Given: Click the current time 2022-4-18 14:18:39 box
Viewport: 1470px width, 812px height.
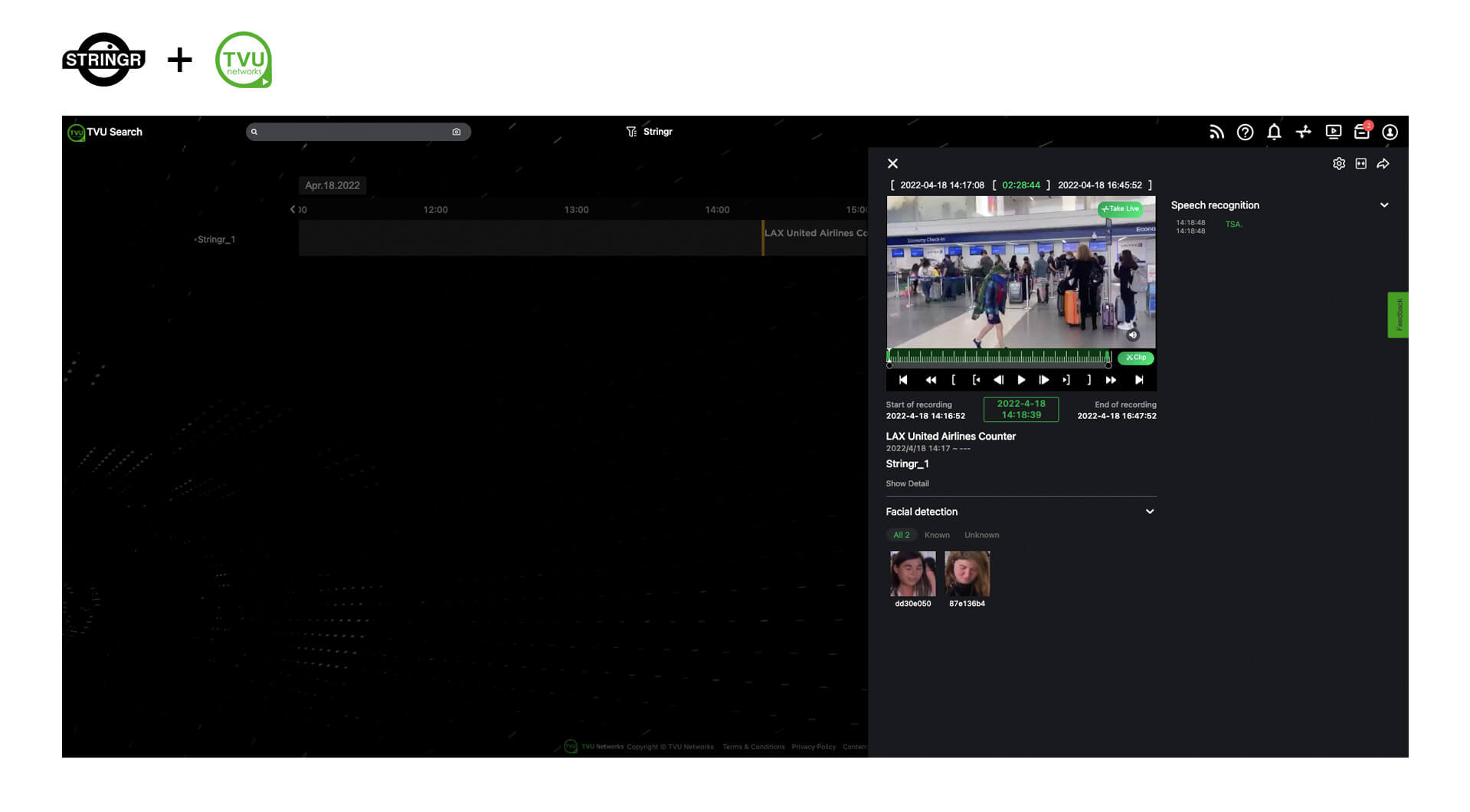Looking at the screenshot, I should pos(1021,409).
